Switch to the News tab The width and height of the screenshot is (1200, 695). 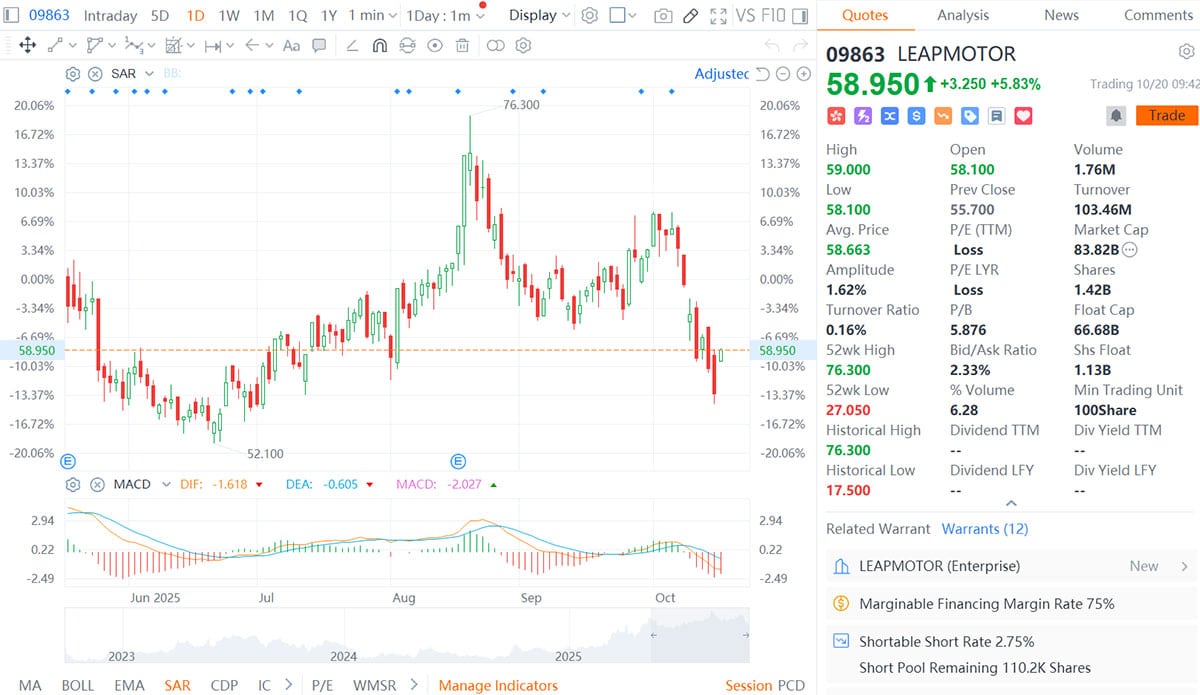pos(1060,15)
